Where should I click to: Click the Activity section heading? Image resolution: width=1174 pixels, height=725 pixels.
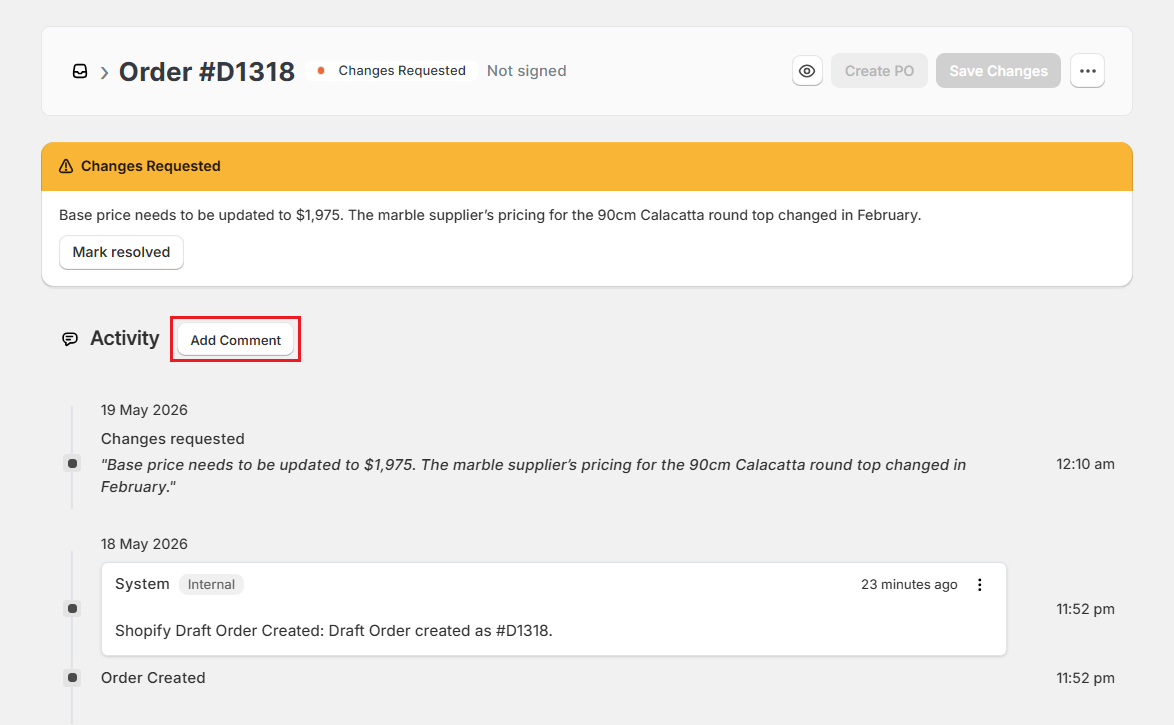(125, 339)
